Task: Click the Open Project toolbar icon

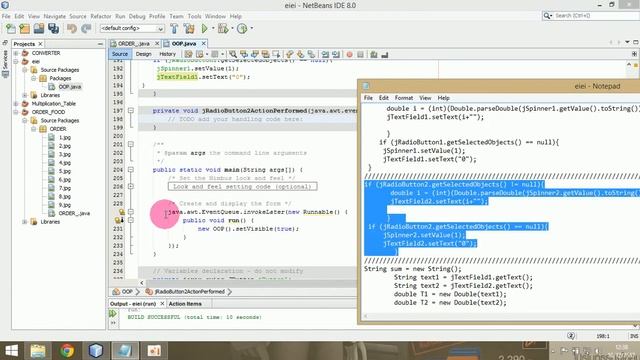Action: (x=39, y=29)
